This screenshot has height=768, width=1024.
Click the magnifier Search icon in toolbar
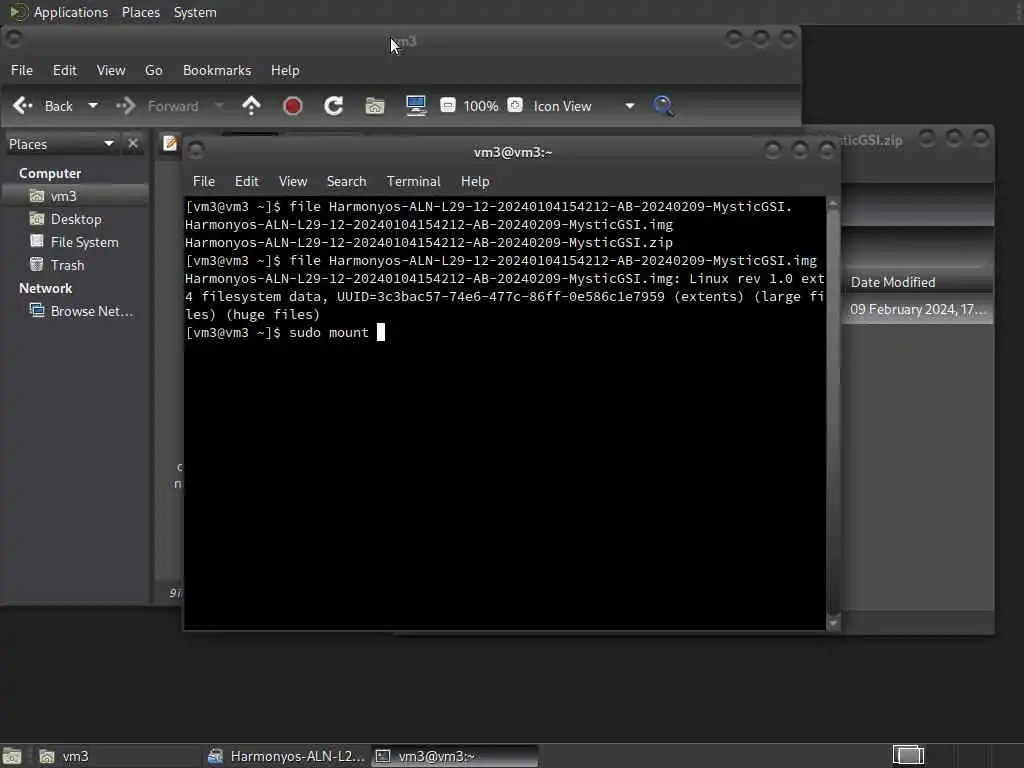(x=664, y=106)
